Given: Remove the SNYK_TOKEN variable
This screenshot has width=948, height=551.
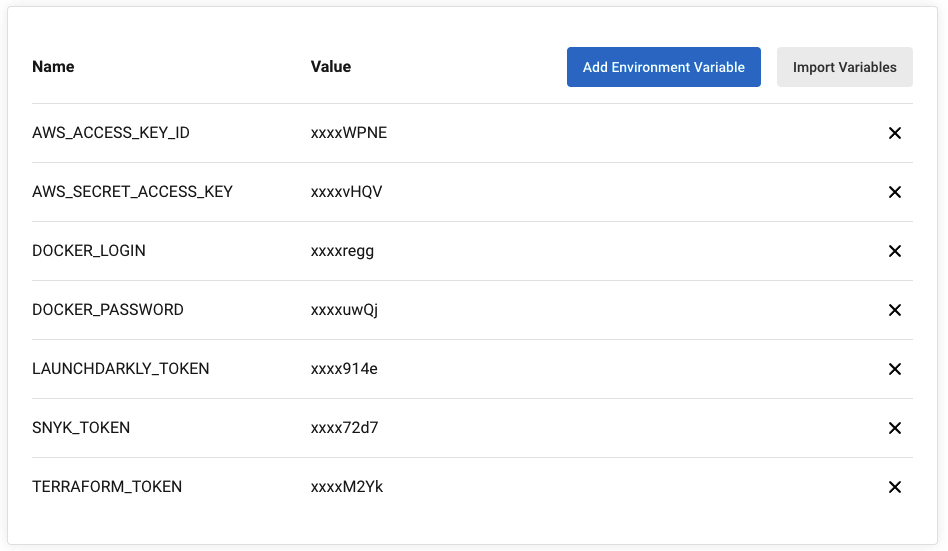Looking at the screenshot, I should [895, 428].
